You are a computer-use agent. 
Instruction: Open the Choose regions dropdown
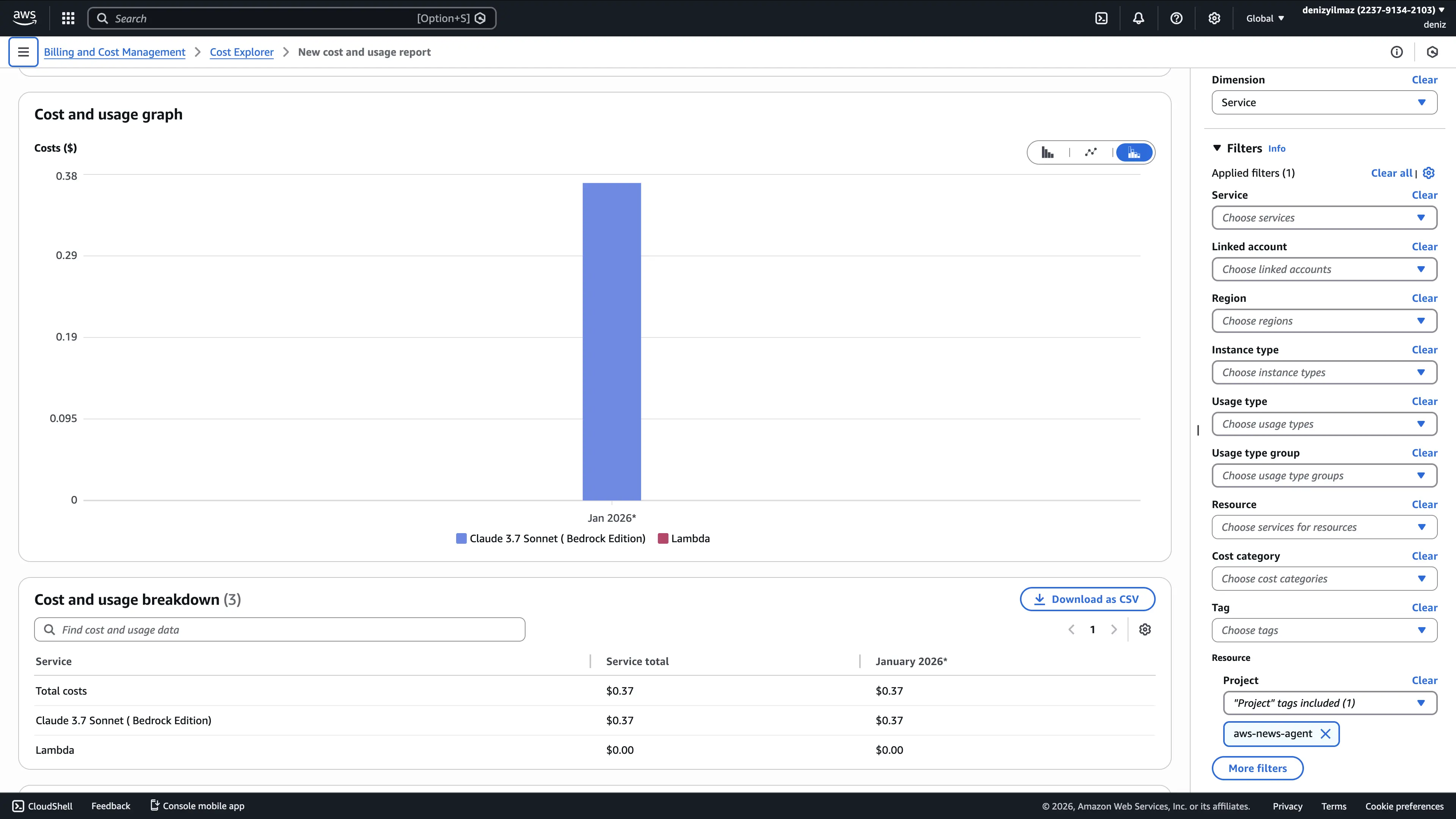1325,320
